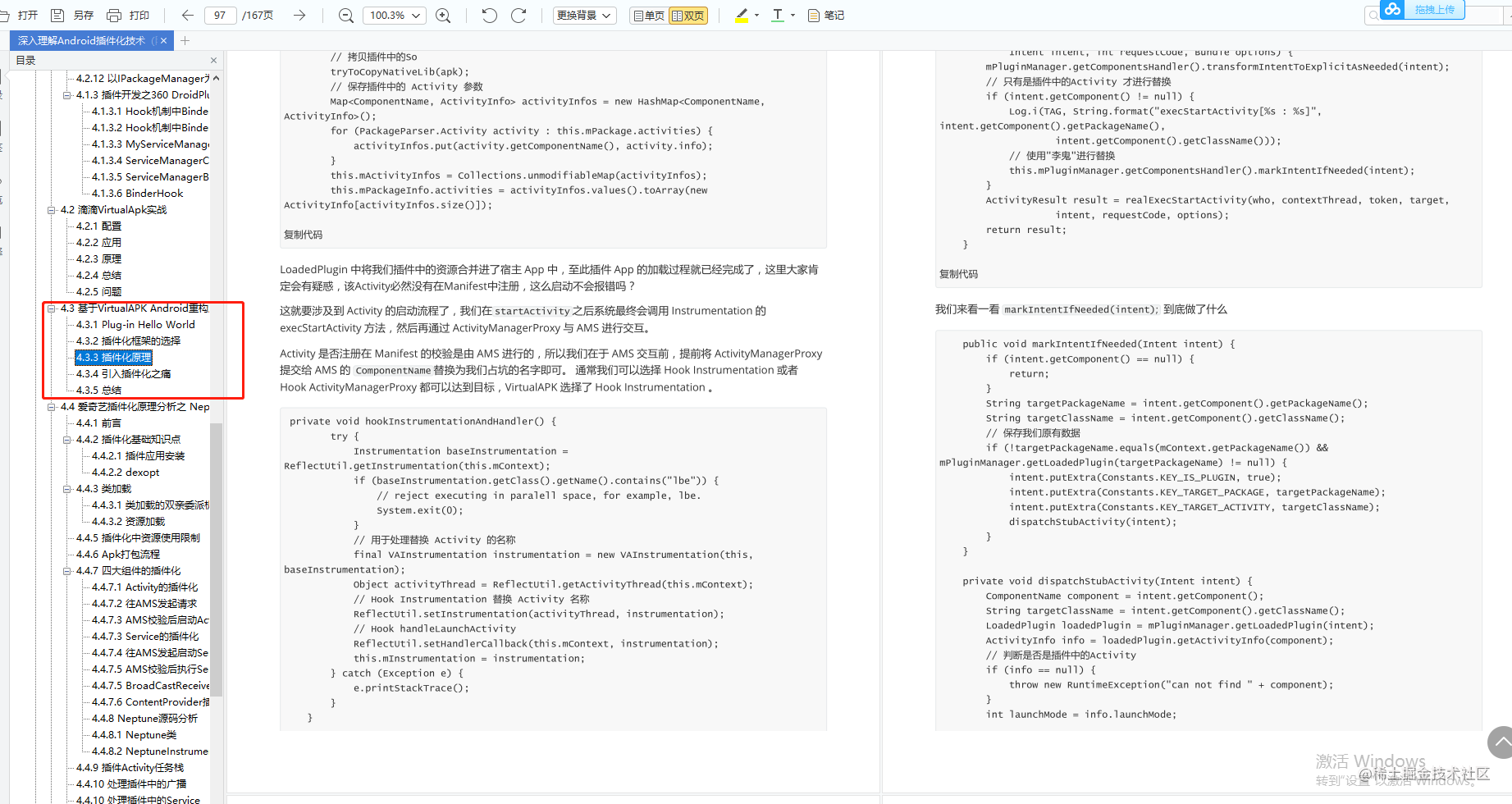Open a new tab with the plus icon
Viewport: 1512px width, 804px height.
185,40
